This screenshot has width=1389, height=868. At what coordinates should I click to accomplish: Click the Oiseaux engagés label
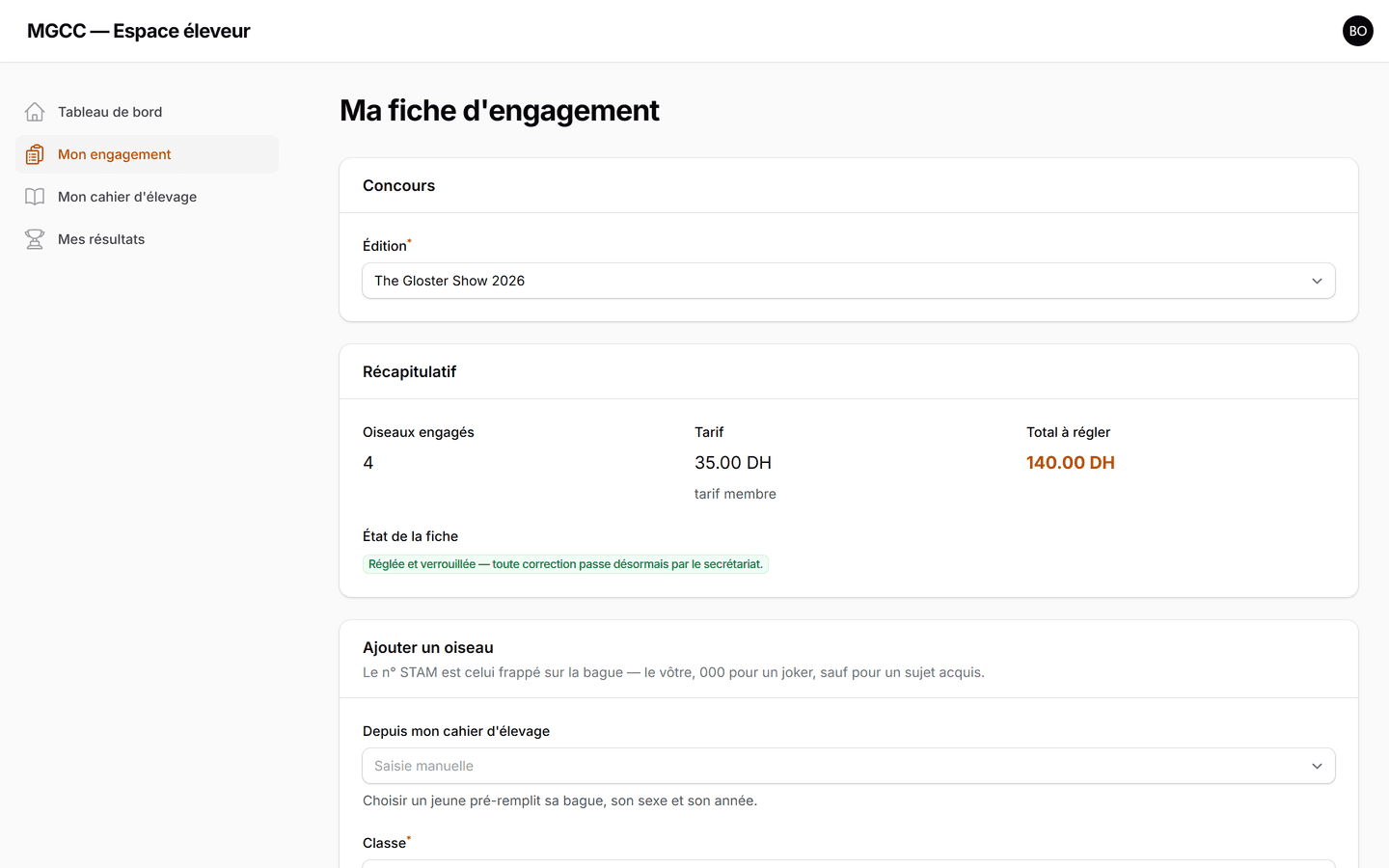click(419, 432)
